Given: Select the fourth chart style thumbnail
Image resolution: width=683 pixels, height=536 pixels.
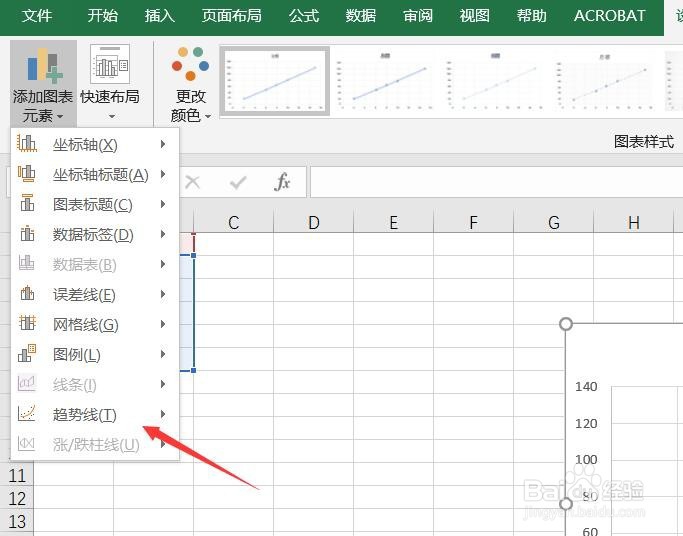Looking at the screenshot, I should coord(605,81).
